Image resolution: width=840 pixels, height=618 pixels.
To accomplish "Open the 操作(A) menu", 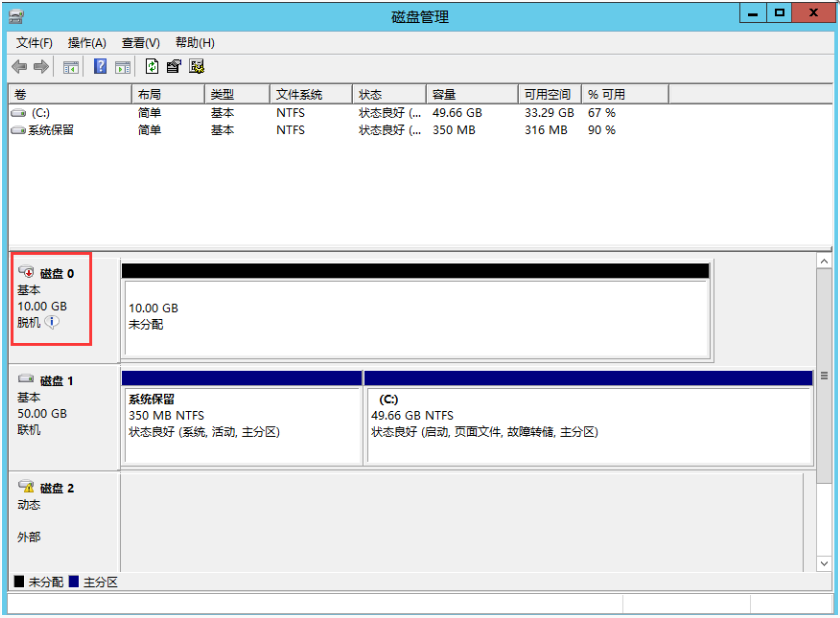I will click(x=87, y=43).
